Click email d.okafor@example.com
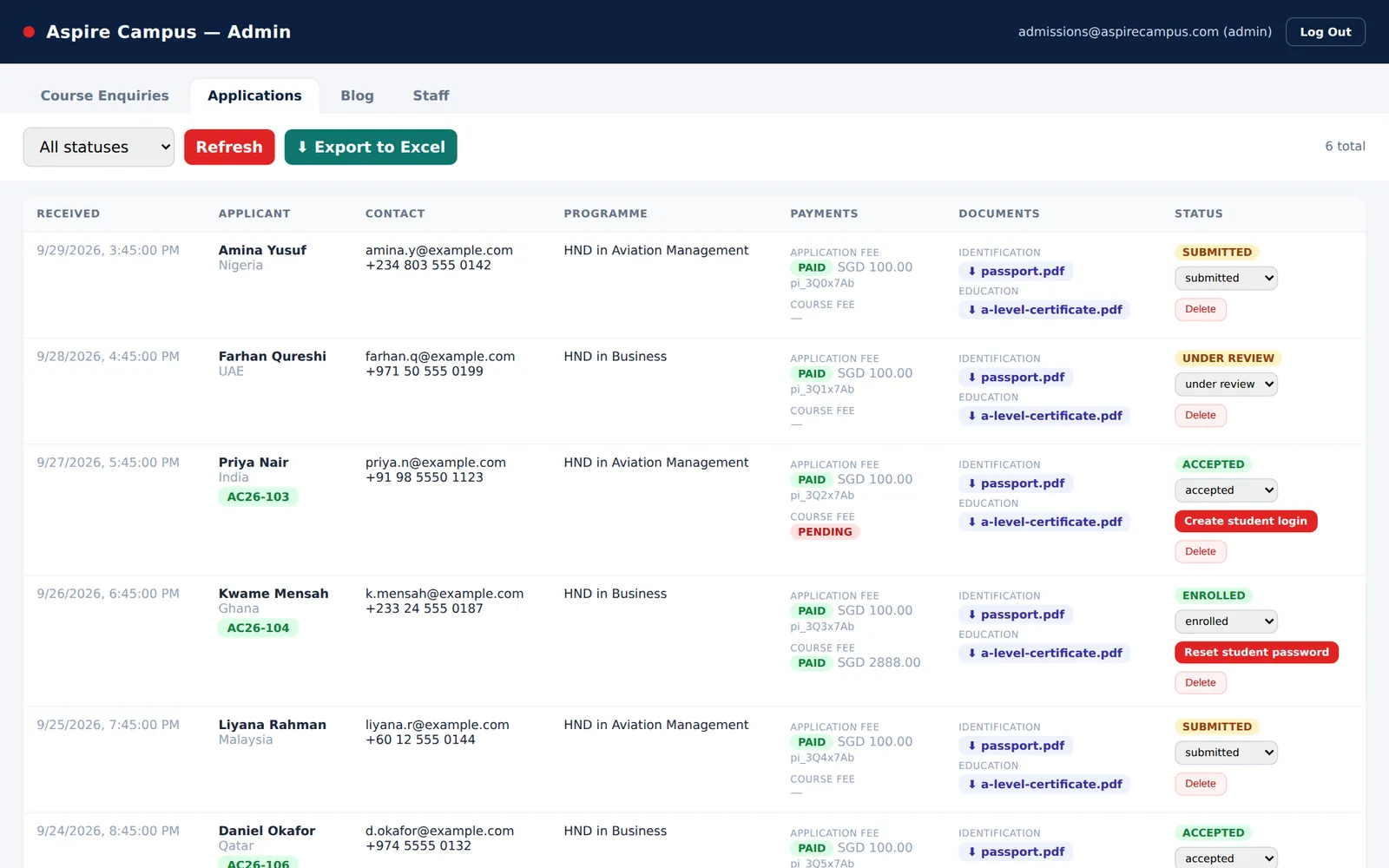Image resolution: width=1389 pixels, height=868 pixels. point(439,830)
